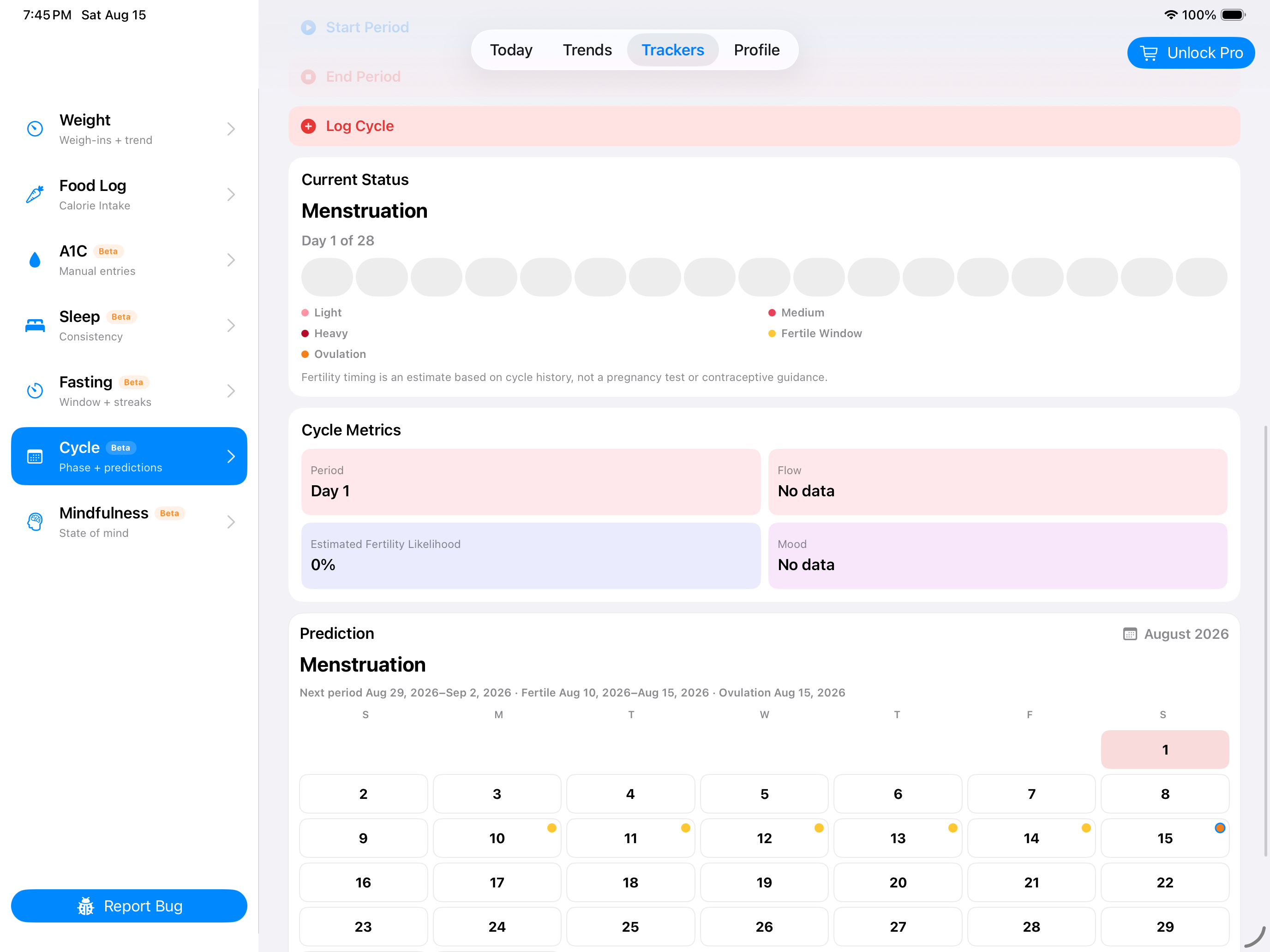Click the 'Day 1 of 28' text
Screen dimensions: 1270x952
coord(338,240)
